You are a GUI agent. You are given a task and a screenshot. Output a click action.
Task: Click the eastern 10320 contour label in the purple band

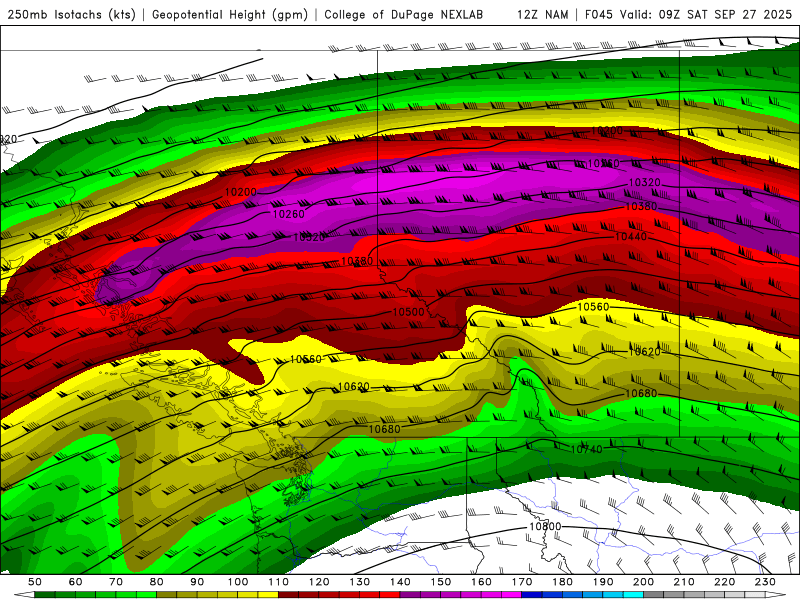[x=644, y=183]
